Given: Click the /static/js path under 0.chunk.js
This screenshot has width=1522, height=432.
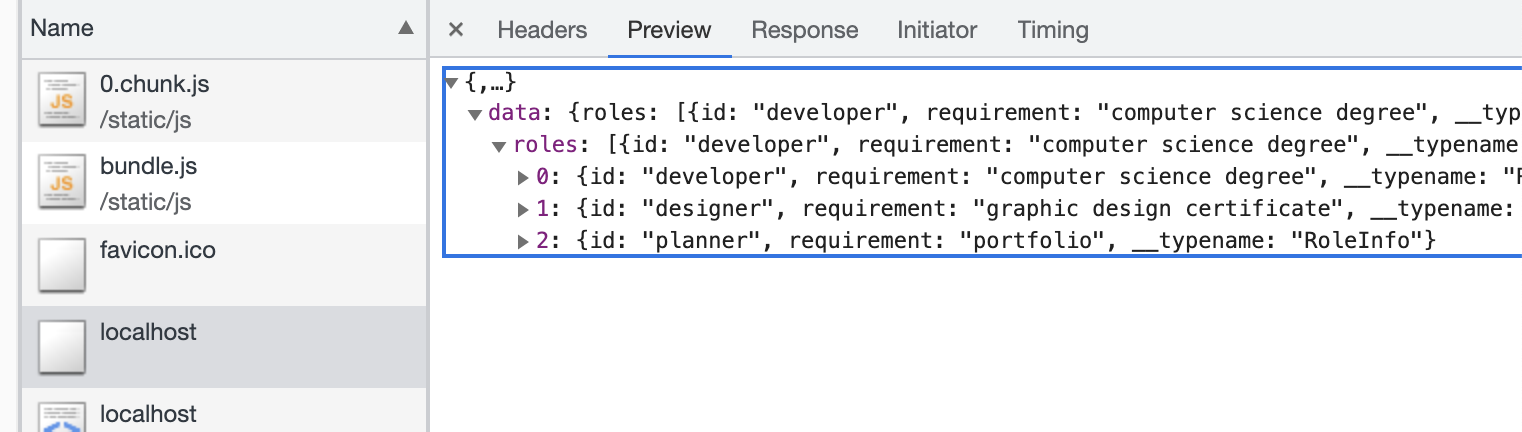Looking at the screenshot, I should (145, 120).
